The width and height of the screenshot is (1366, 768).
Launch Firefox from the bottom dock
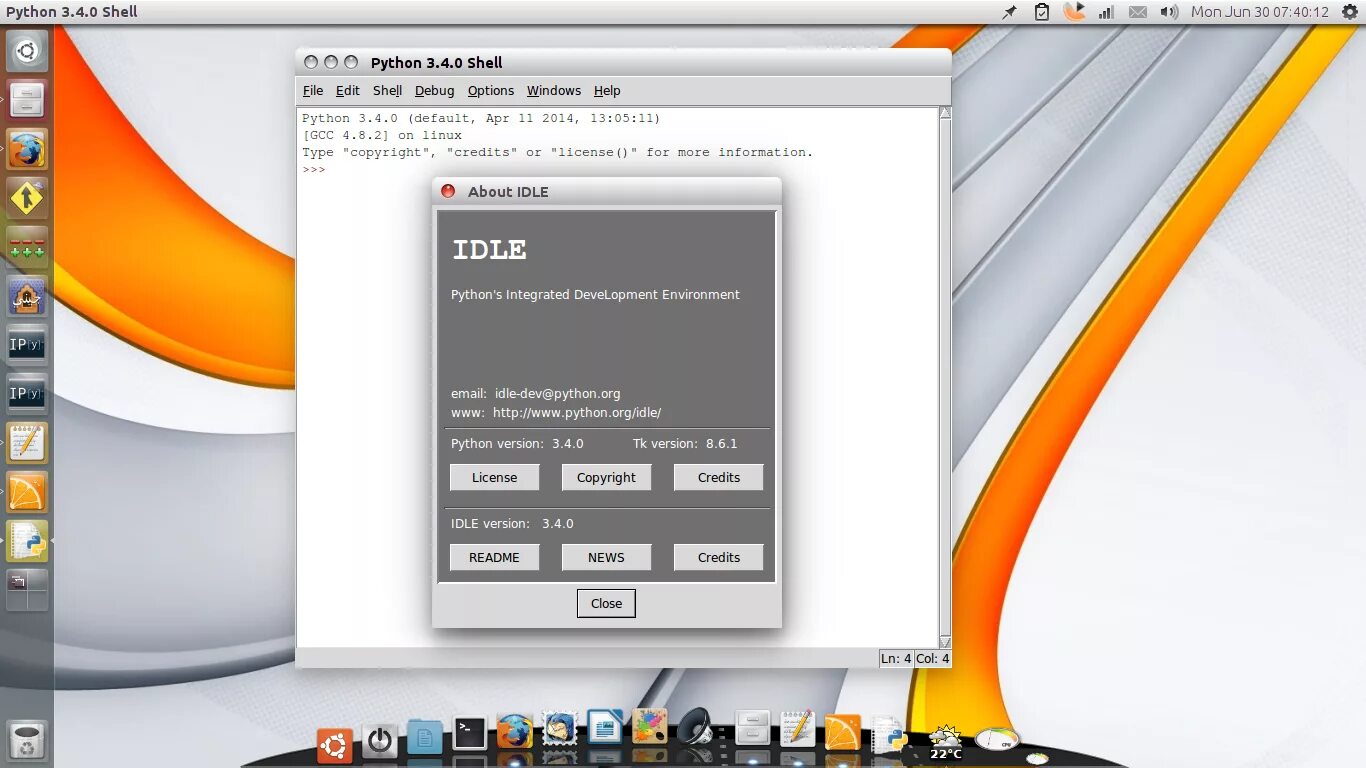point(515,732)
